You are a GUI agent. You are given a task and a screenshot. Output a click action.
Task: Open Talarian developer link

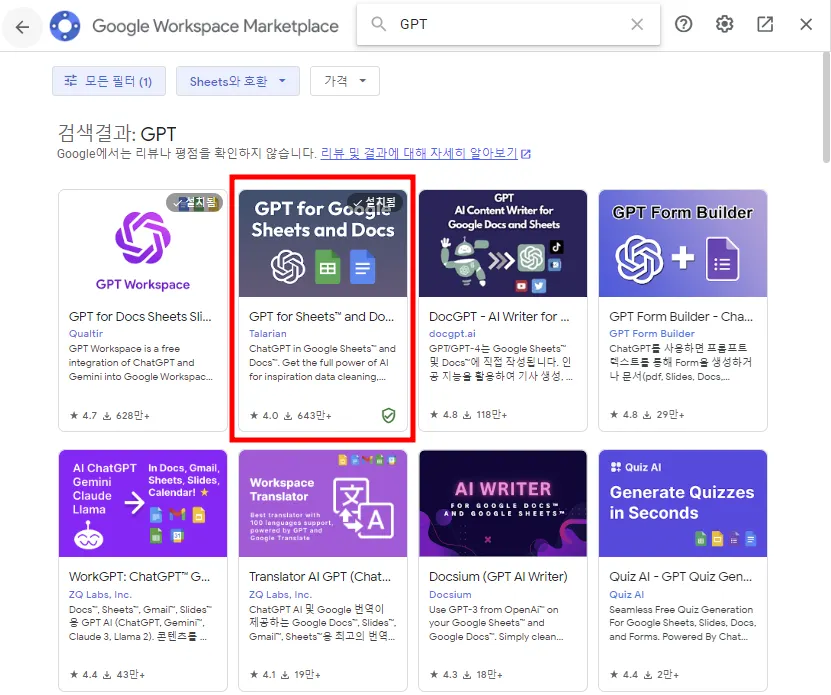coord(268,333)
